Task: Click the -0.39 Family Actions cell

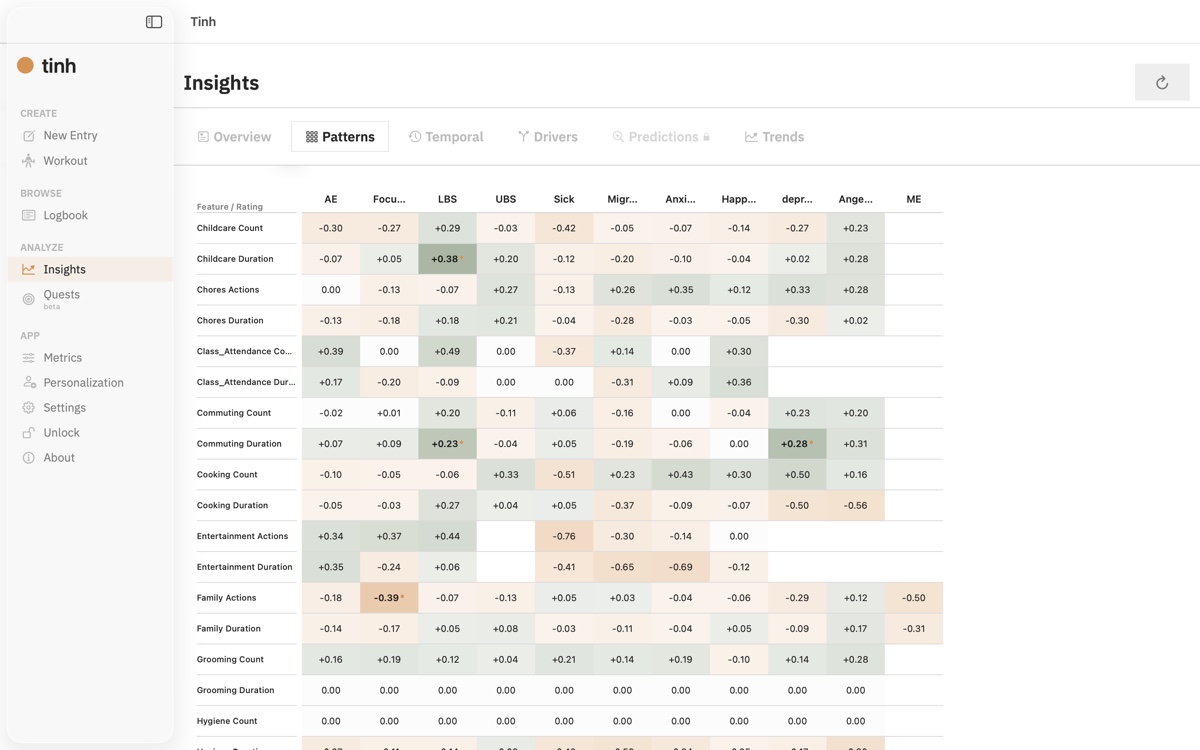Action: click(x=389, y=598)
